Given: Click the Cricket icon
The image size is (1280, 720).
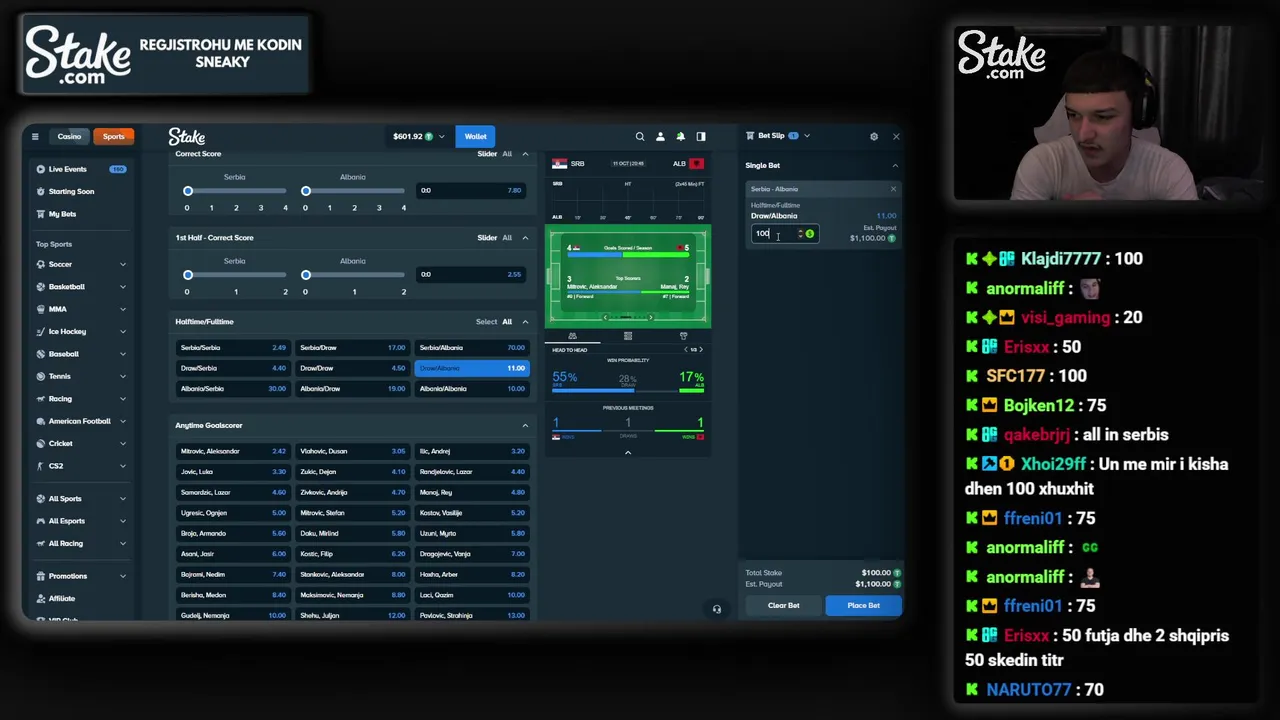Looking at the screenshot, I should [41, 443].
